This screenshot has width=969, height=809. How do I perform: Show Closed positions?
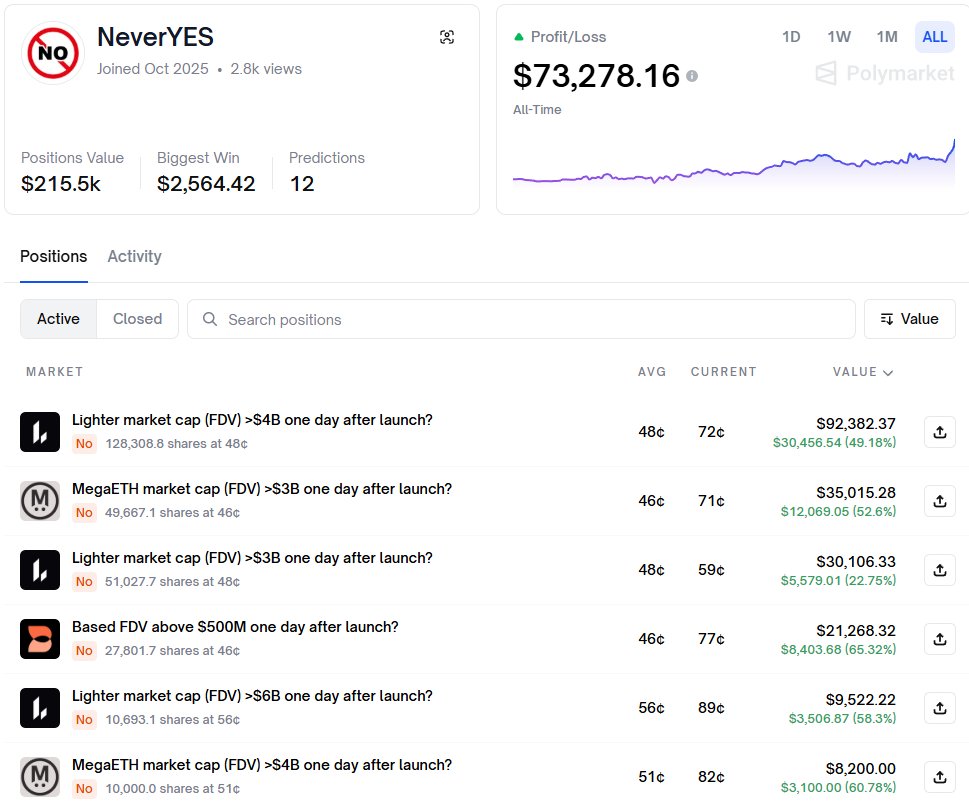[137, 319]
